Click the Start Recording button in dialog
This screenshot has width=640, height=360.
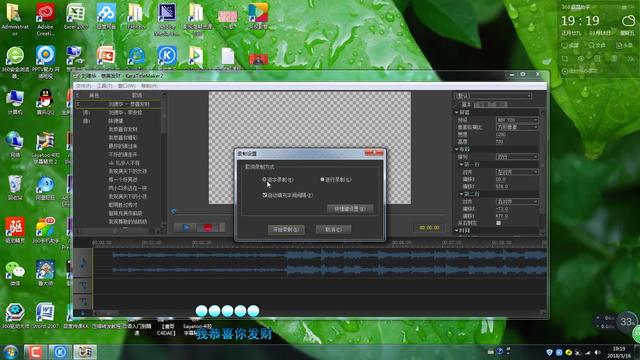(x=286, y=229)
